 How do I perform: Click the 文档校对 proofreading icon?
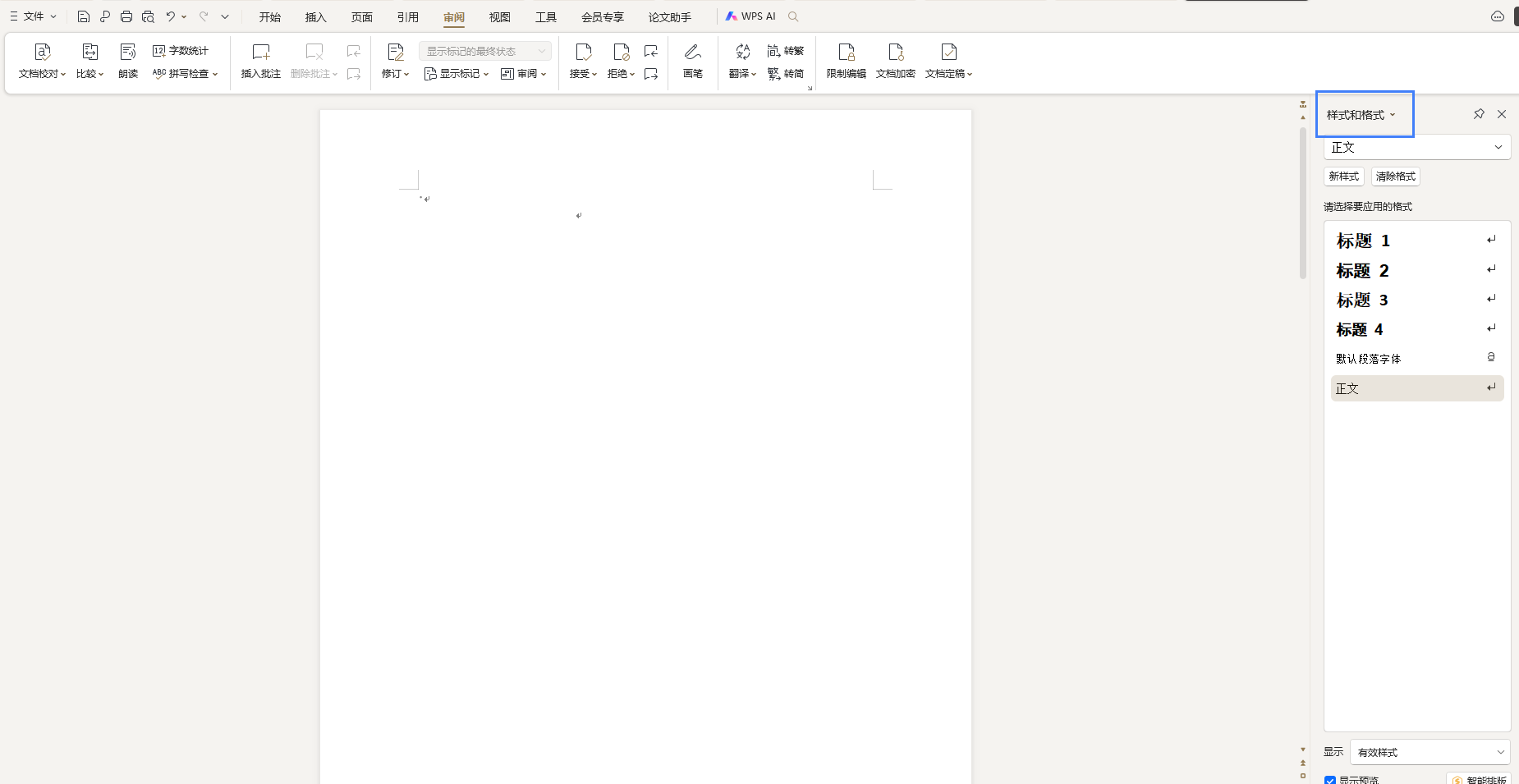(x=43, y=53)
